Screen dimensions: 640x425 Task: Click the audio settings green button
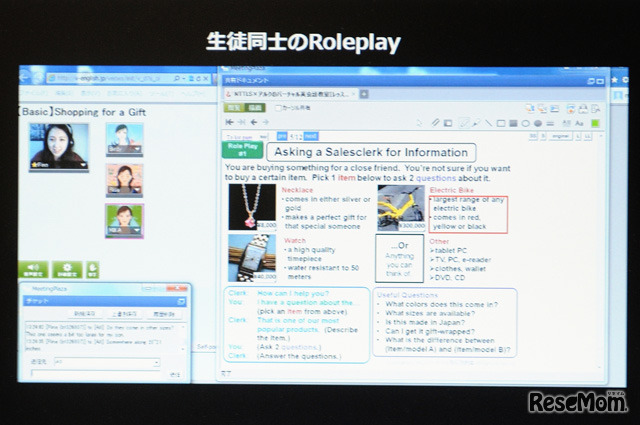click(x=33, y=269)
